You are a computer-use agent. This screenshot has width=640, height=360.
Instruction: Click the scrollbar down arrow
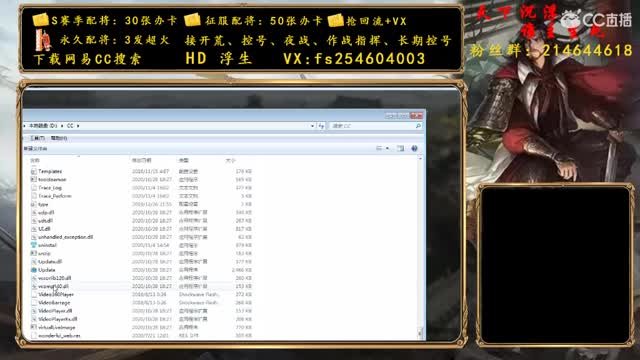click(x=420, y=334)
